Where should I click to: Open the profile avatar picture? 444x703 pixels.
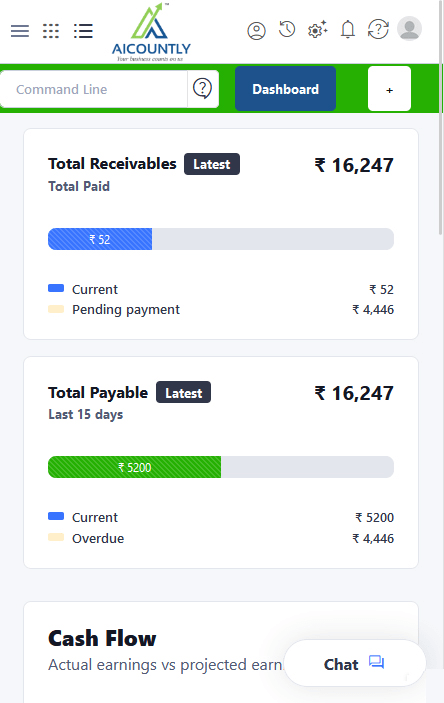pos(409,29)
